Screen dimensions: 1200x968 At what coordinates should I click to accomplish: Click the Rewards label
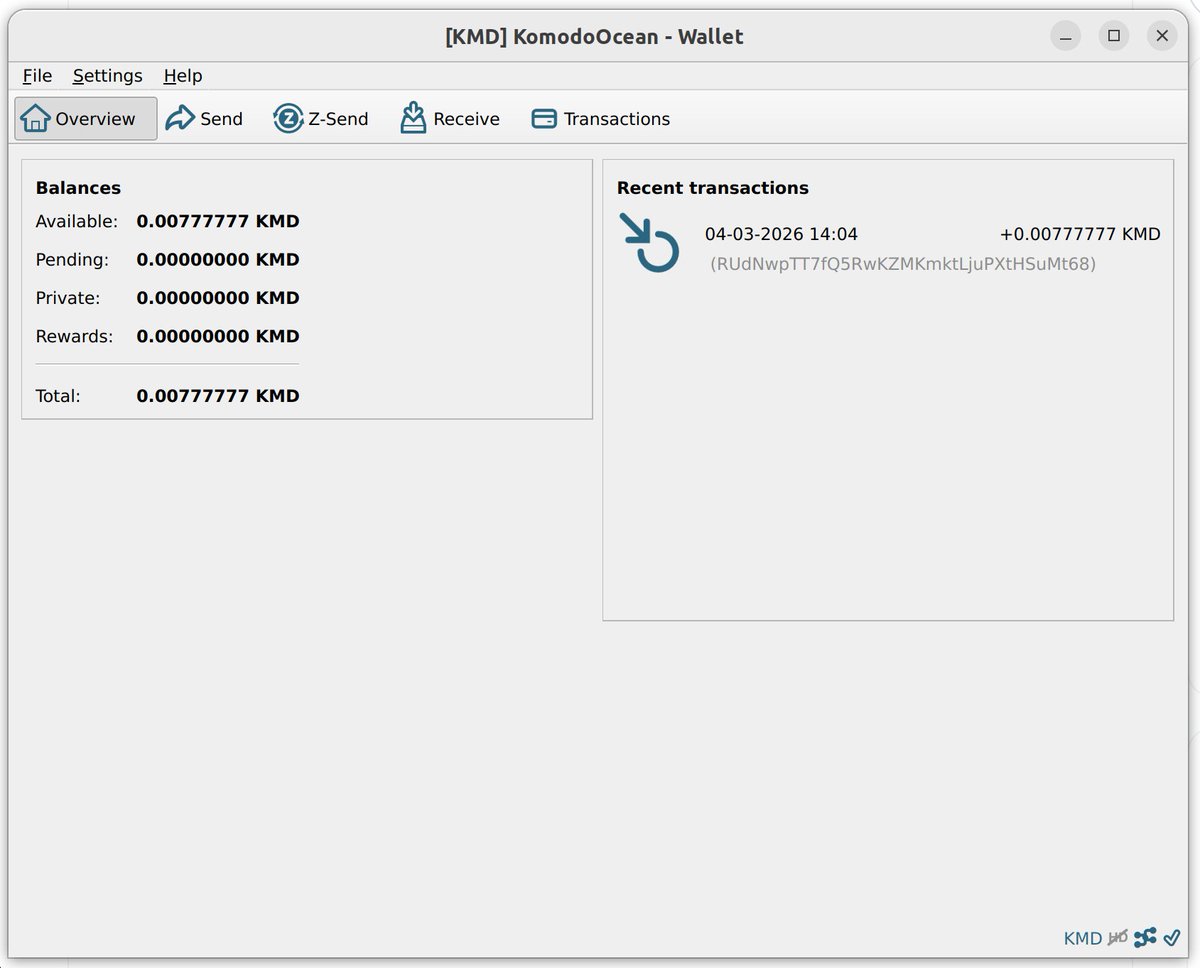75,336
